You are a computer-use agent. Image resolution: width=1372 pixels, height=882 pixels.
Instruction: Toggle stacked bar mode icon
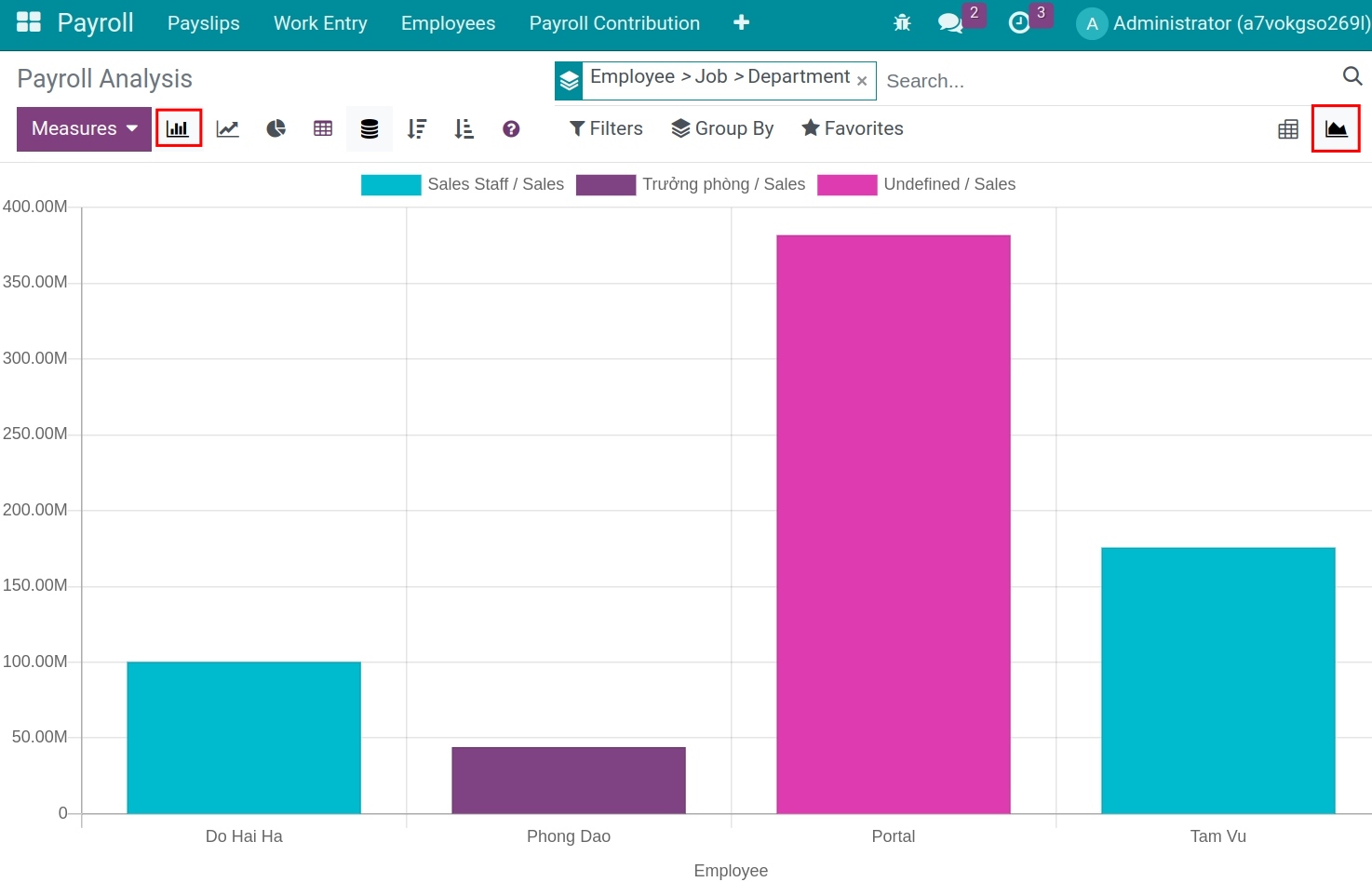click(369, 128)
